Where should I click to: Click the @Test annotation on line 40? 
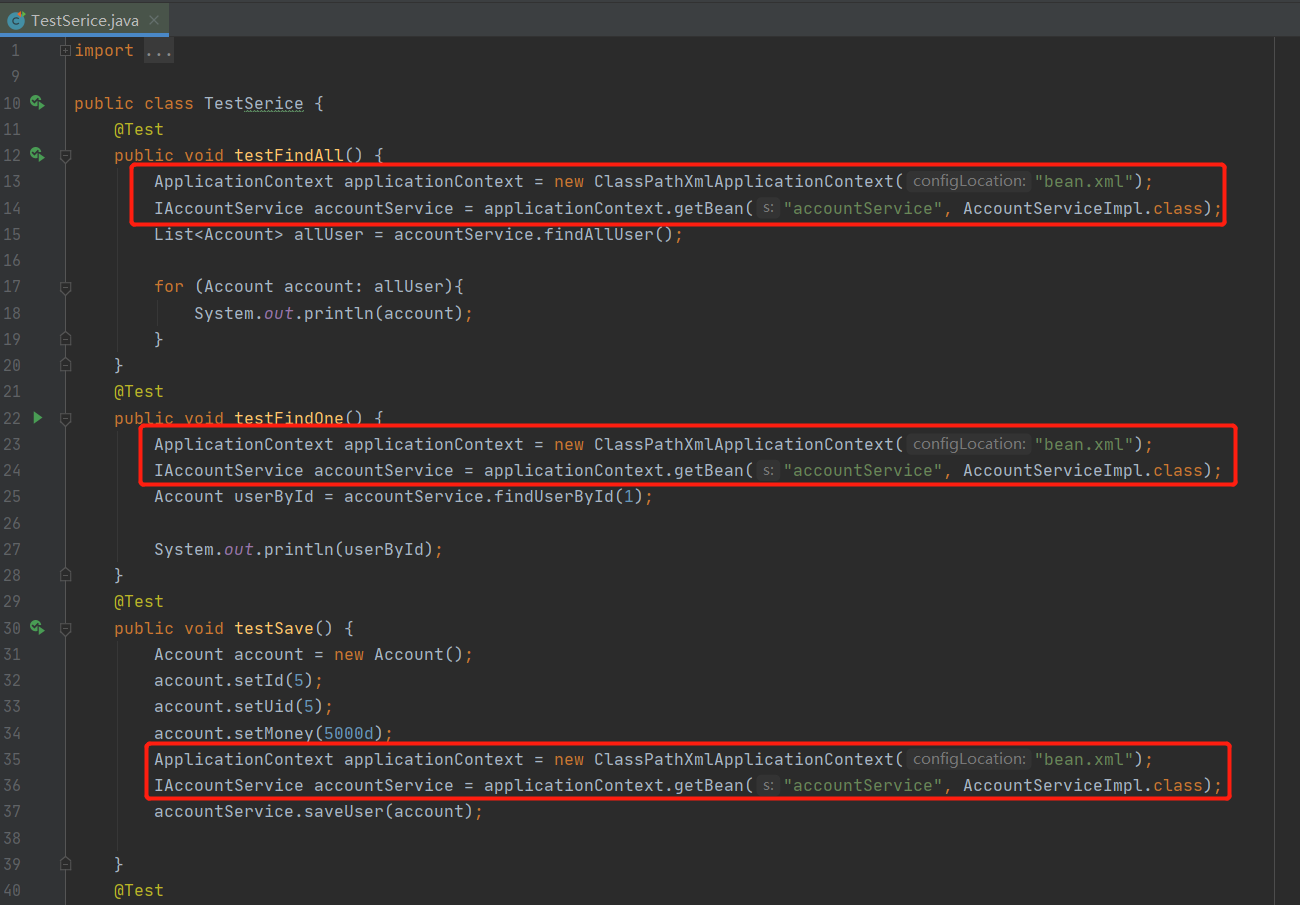(x=138, y=890)
